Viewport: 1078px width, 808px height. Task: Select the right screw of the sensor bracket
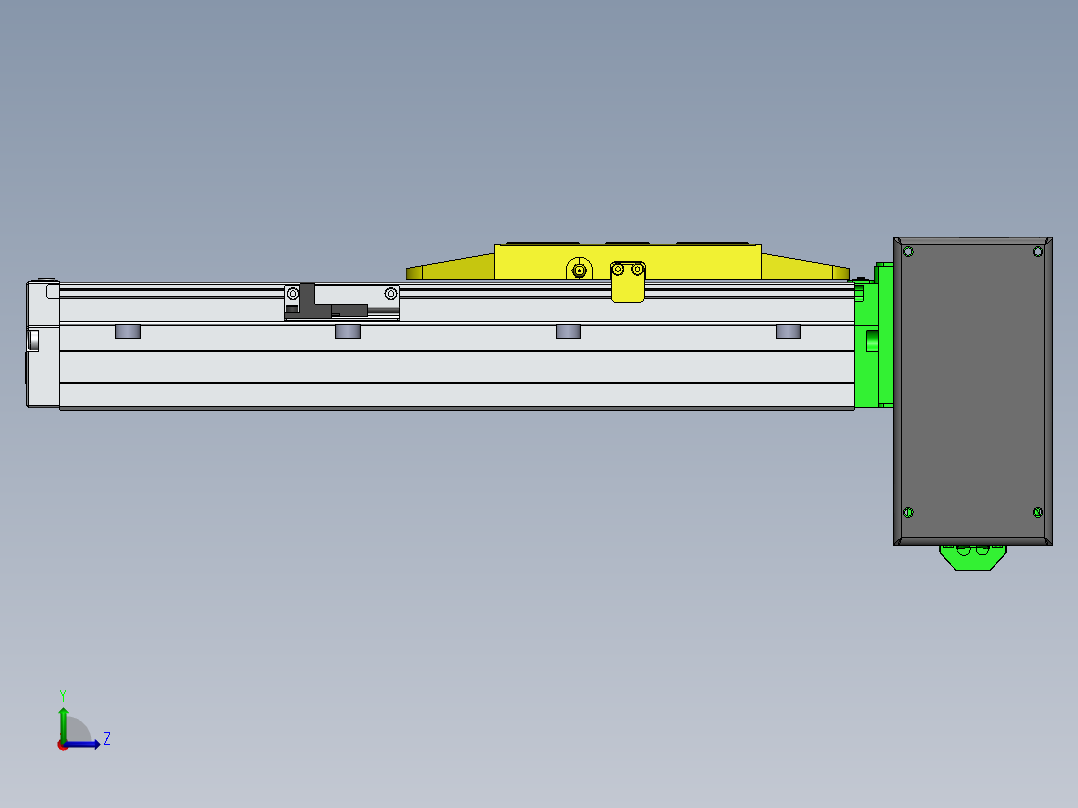tap(390, 294)
